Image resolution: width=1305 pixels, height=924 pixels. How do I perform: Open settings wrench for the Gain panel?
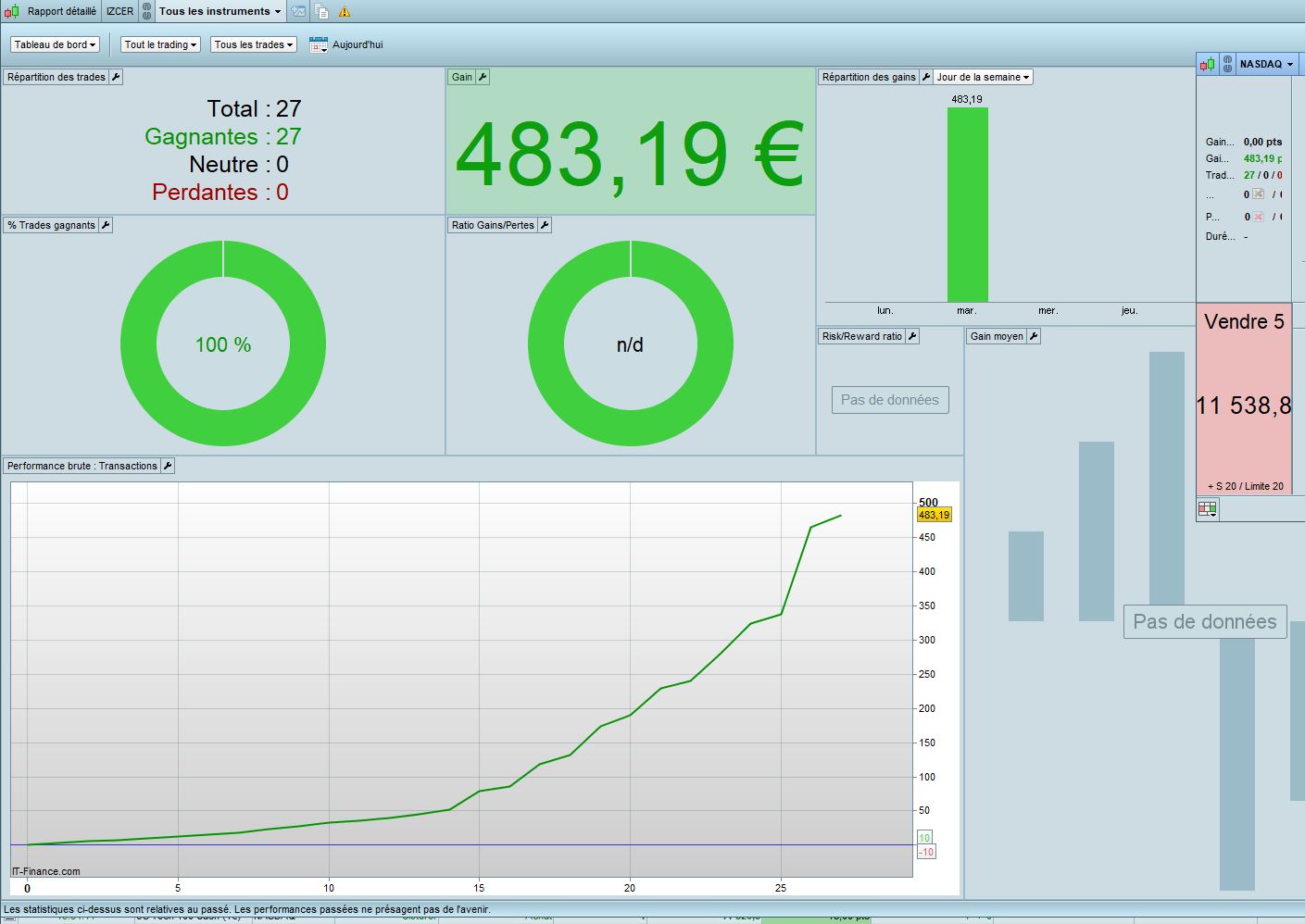click(x=483, y=77)
